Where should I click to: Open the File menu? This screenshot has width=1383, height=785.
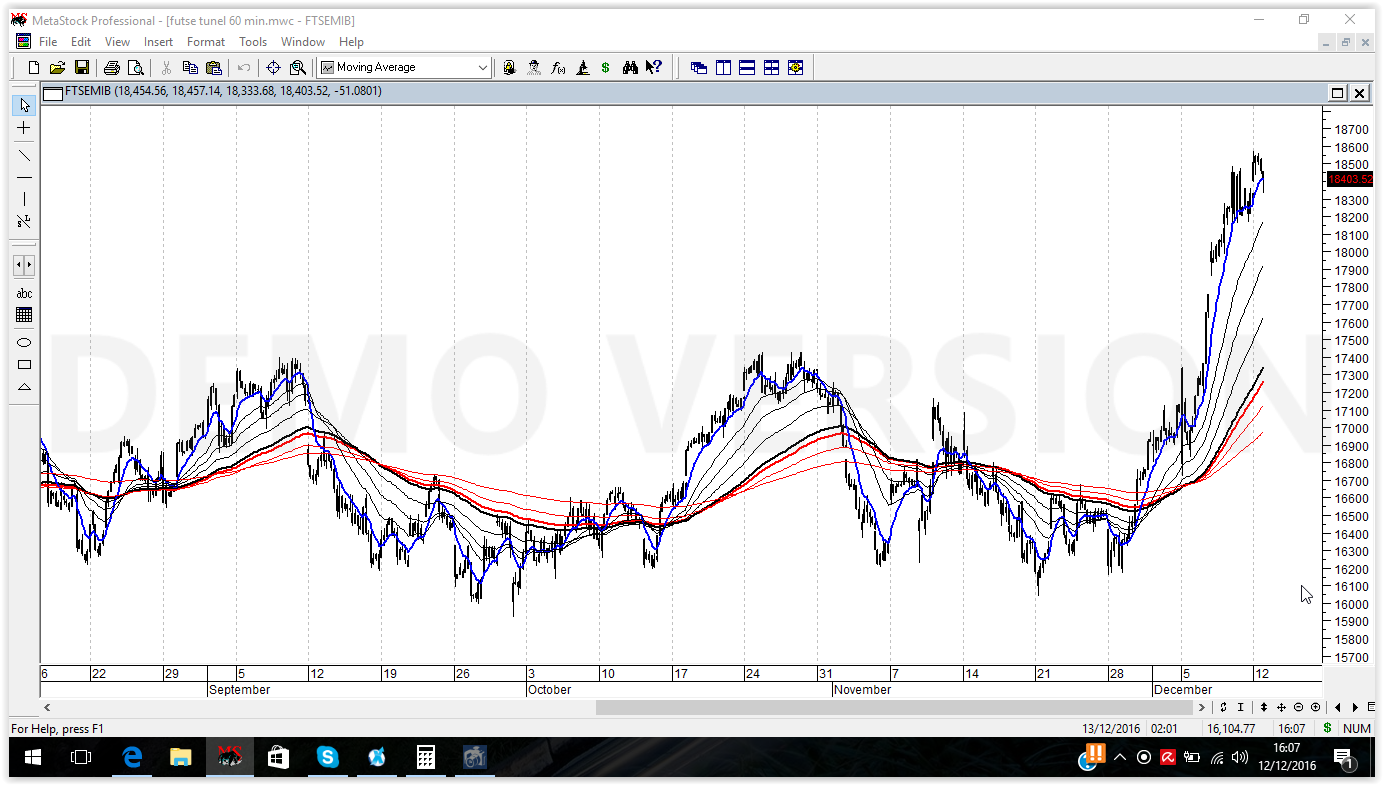pos(48,42)
